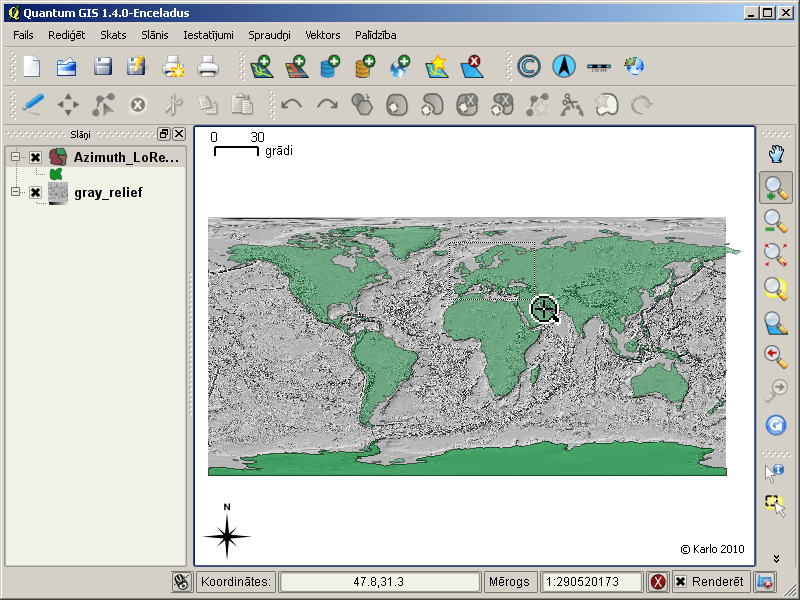
Task: Add a PostGIS layer
Action: click(x=330, y=66)
